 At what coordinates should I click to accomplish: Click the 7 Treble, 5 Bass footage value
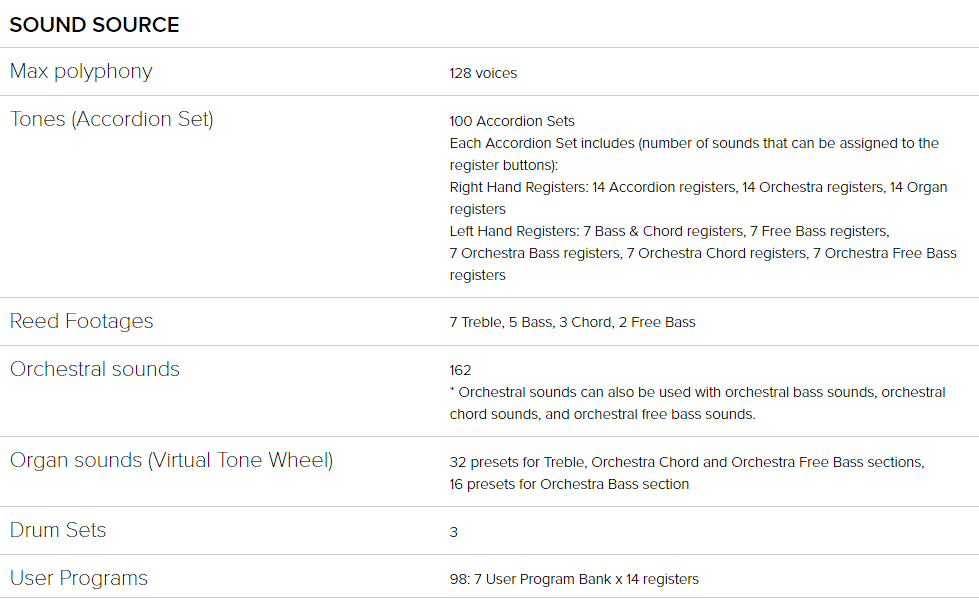pyautogui.click(x=572, y=322)
